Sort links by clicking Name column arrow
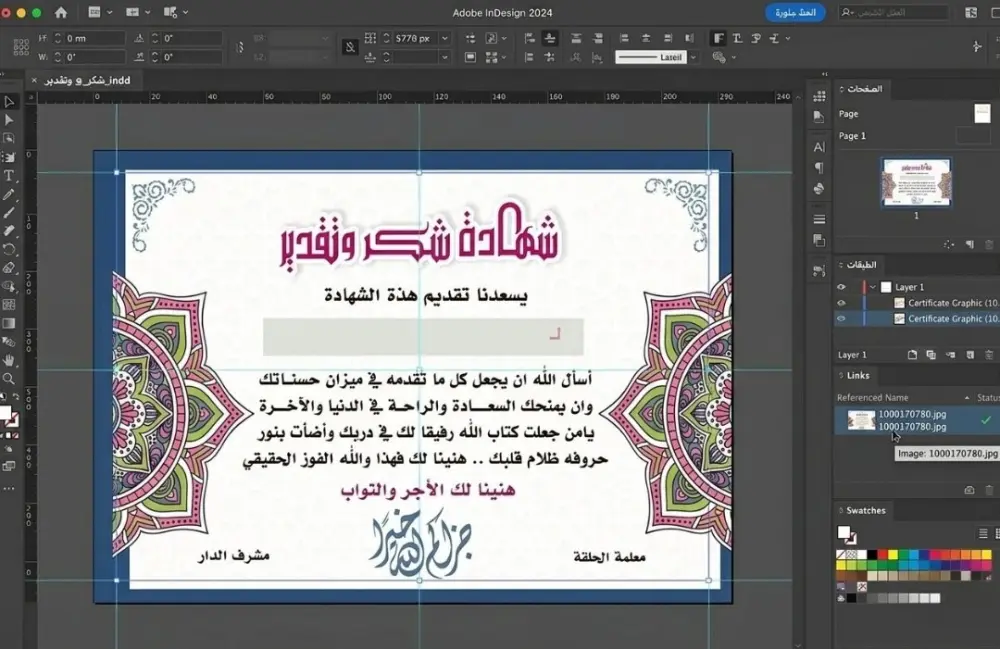The image size is (1000, 649). pyautogui.click(x=967, y=397)
